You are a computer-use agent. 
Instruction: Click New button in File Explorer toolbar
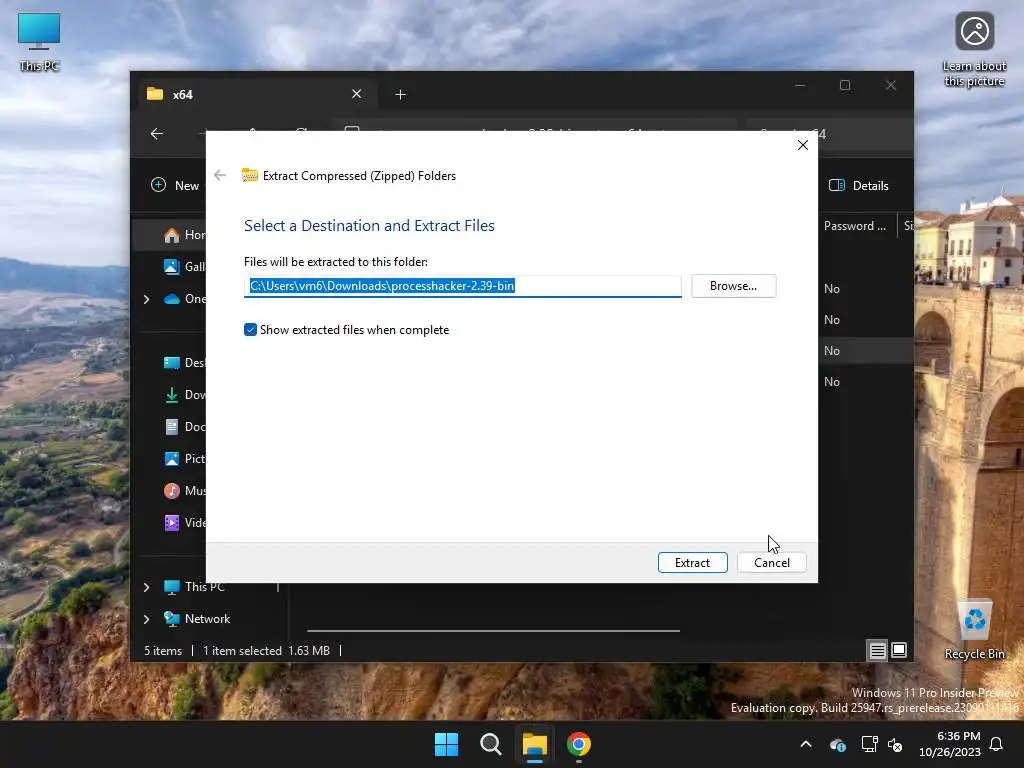point(175,185)
